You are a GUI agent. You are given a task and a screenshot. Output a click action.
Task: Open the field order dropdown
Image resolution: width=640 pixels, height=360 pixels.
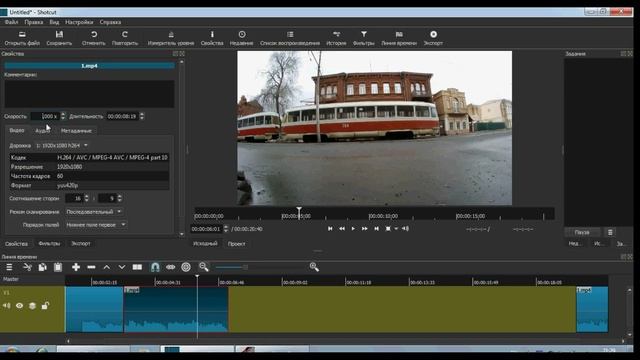tap(96, 225)
